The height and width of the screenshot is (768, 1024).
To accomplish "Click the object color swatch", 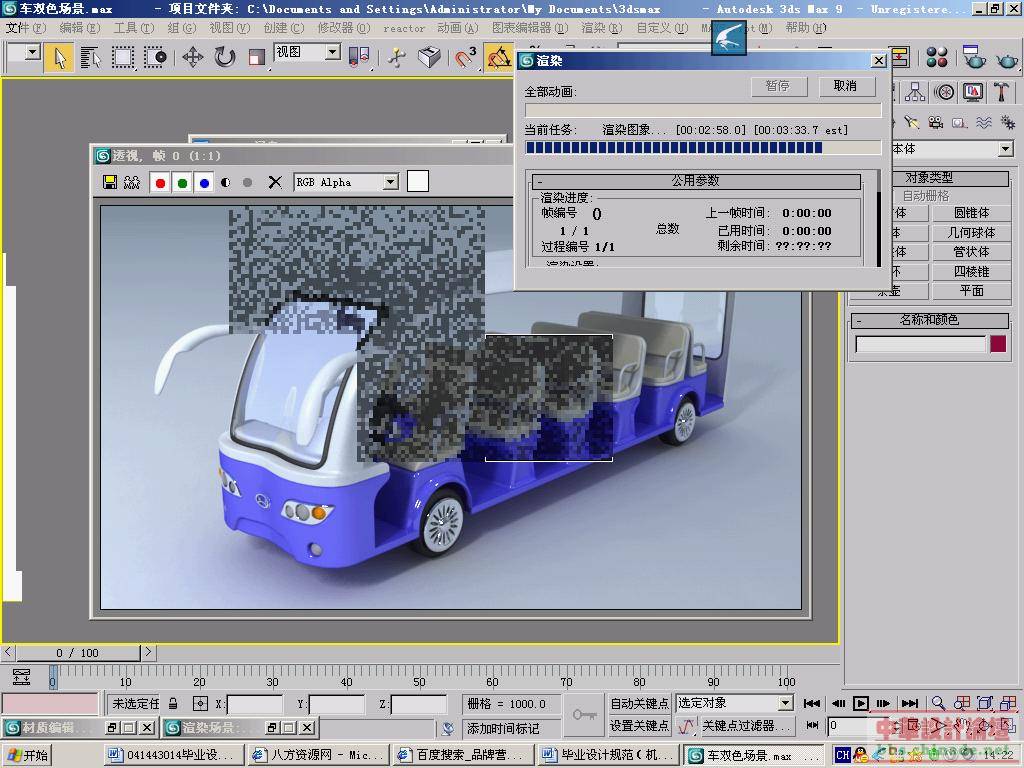I will click(x=998, y=344).
